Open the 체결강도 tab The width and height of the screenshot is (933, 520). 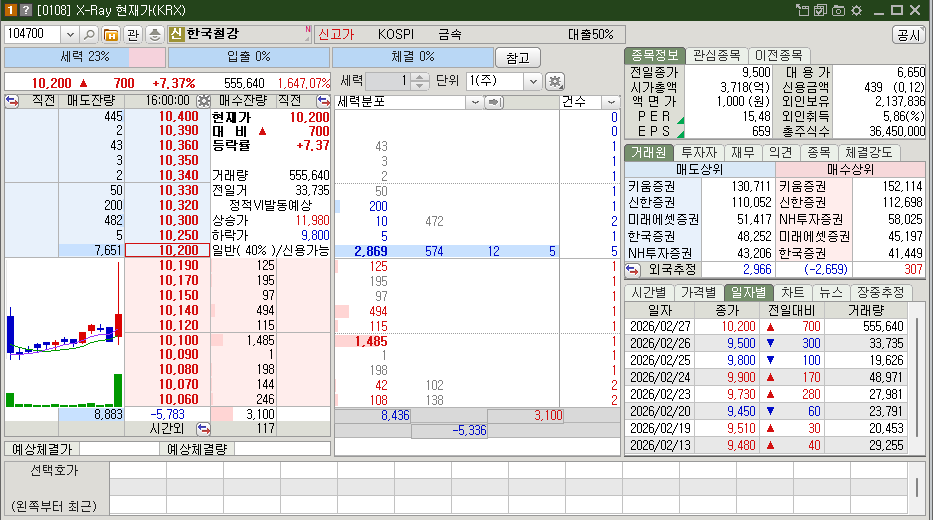(869, 152)
